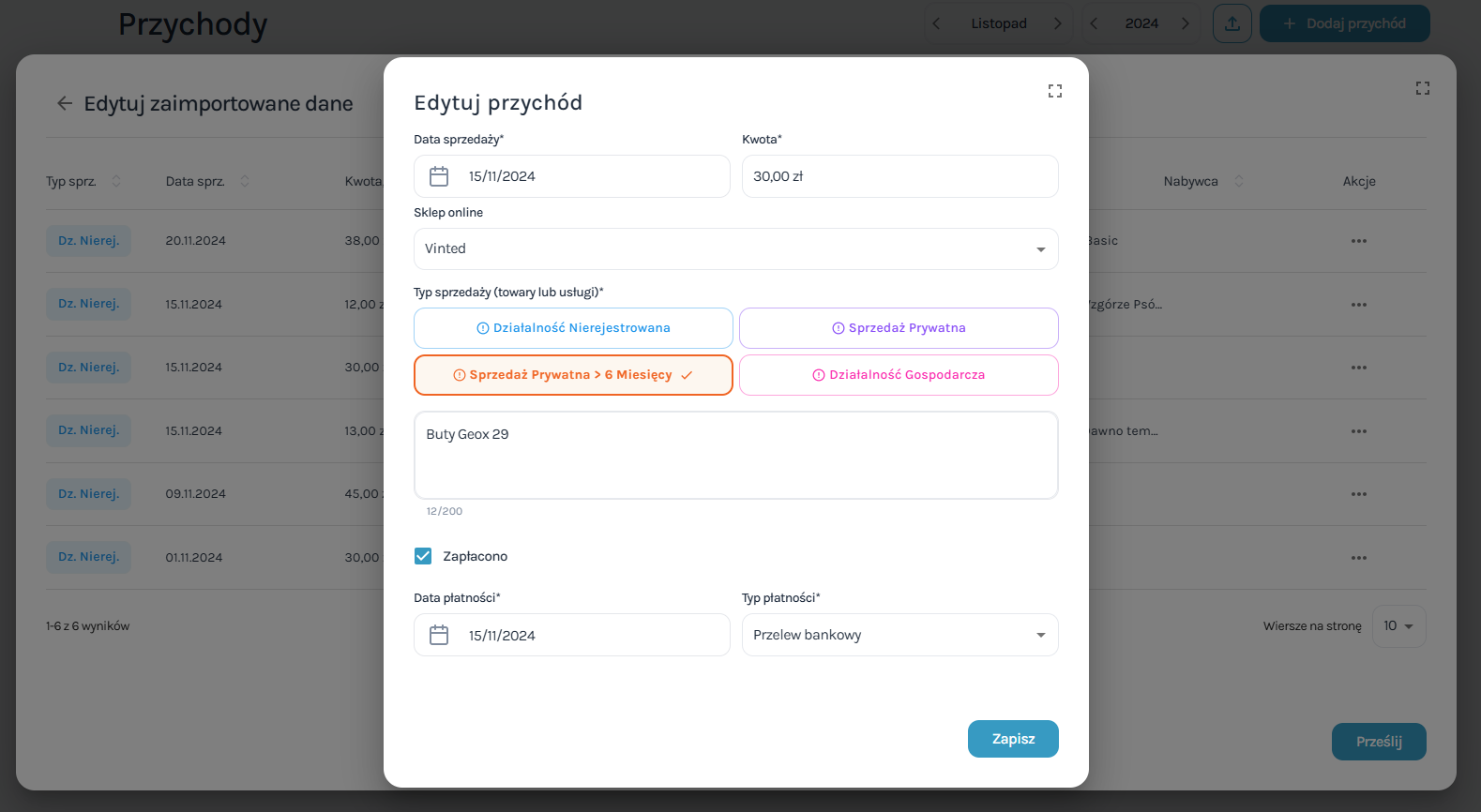Sort table by Nabywca column
The image size is (1481, 812).
[1239, 181]
